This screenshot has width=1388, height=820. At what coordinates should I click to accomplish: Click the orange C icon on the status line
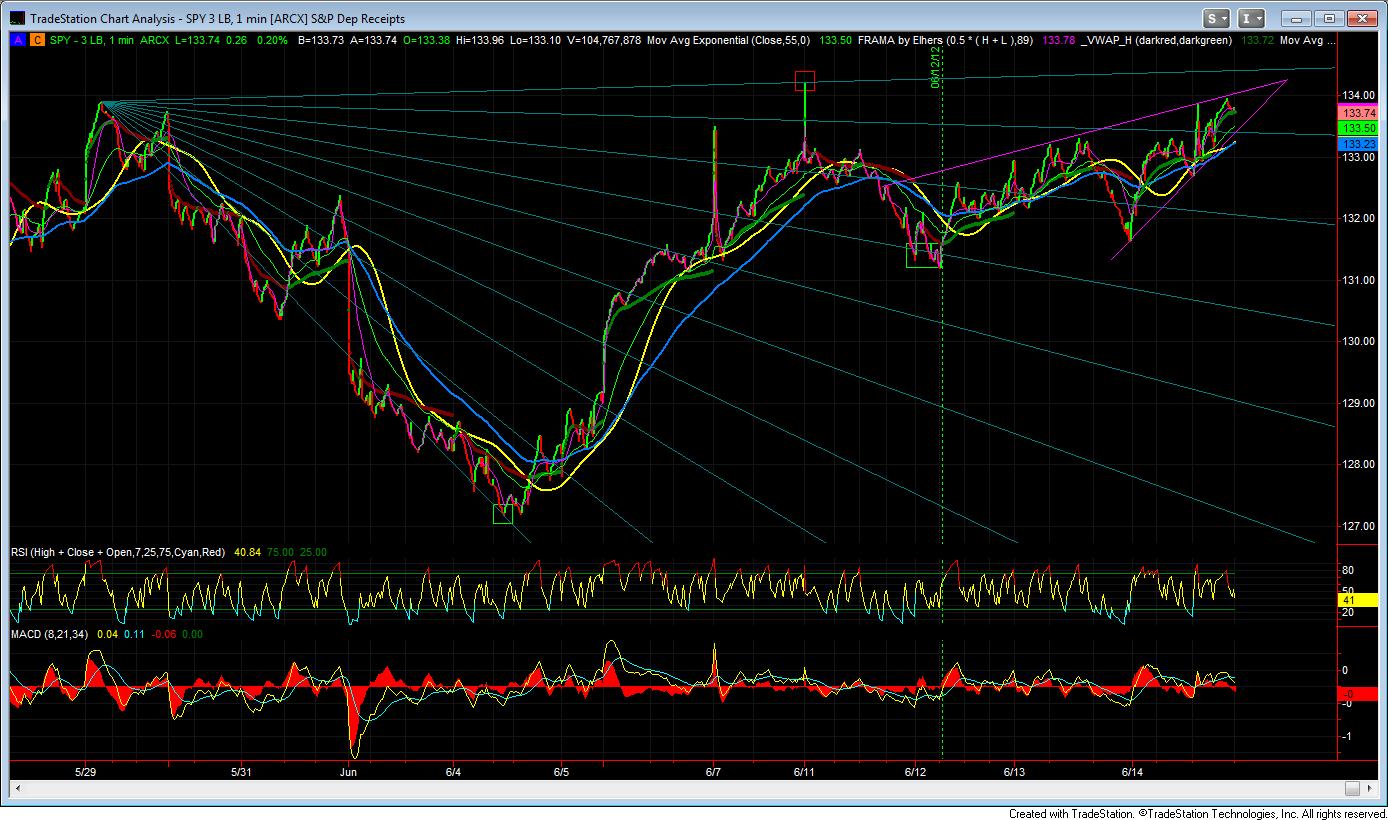(36, 40)
